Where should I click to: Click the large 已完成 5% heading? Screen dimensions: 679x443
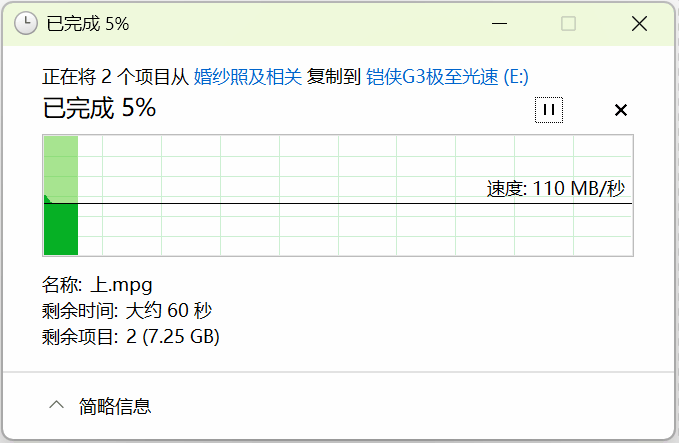click(x=99, y=108)
